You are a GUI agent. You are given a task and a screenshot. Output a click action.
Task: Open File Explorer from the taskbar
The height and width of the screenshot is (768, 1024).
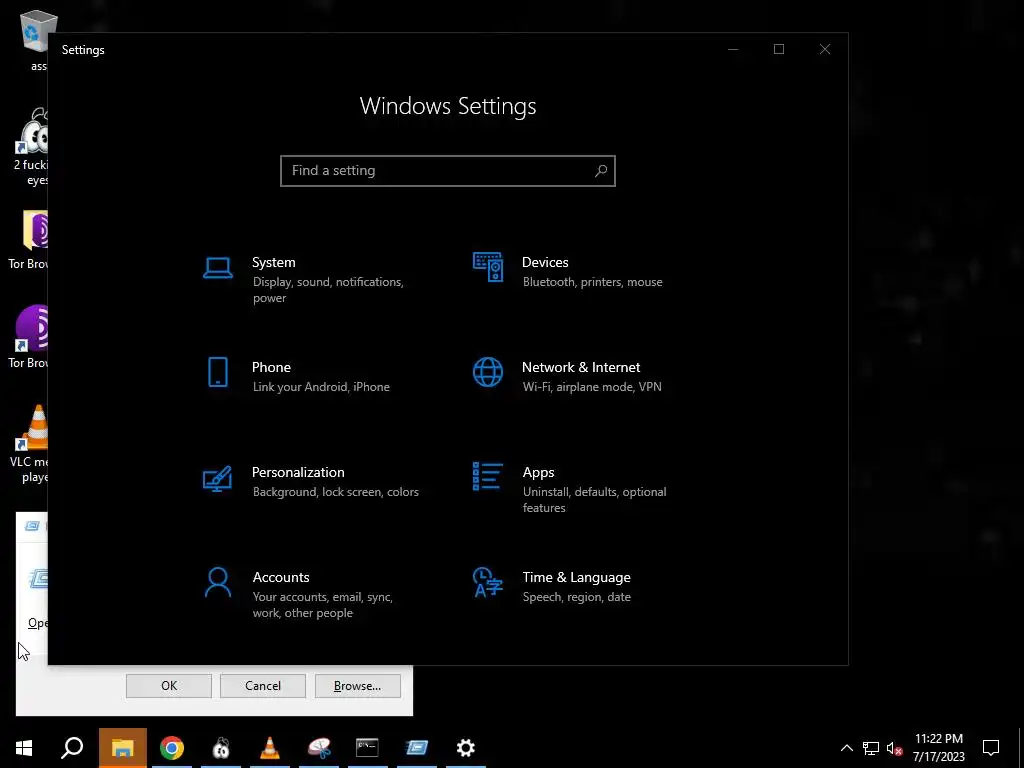point(122,748)
